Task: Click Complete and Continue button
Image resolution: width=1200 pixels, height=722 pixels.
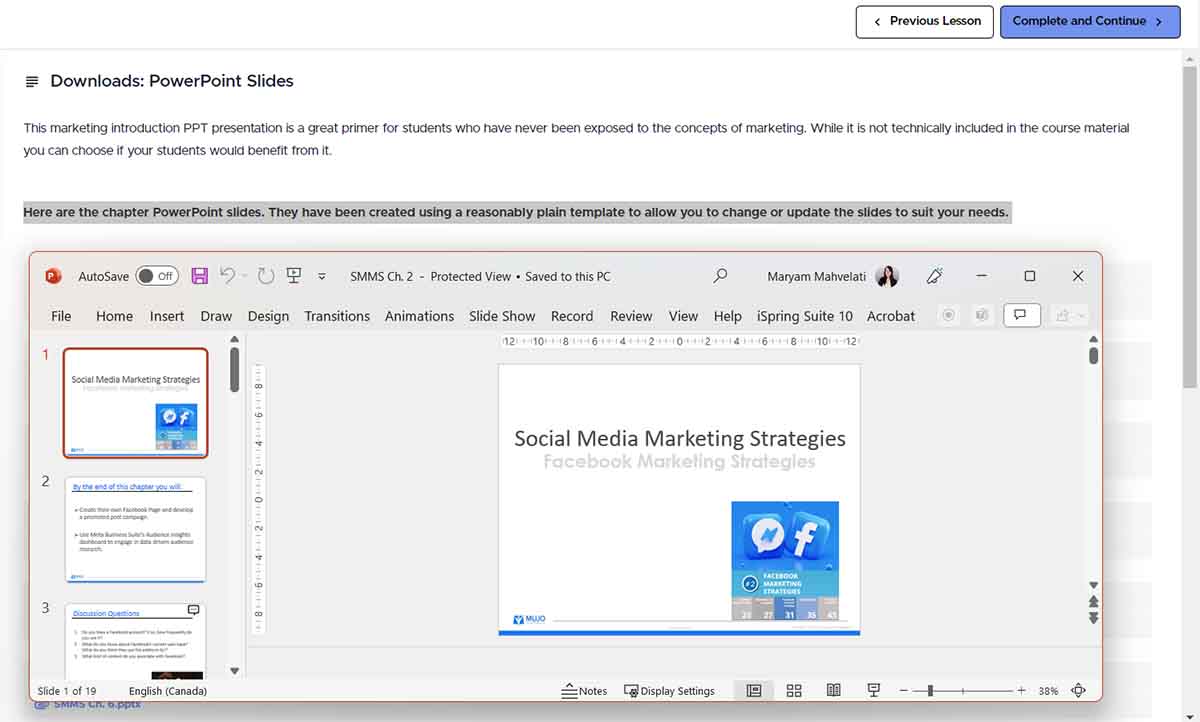Action: point(1088,21)
